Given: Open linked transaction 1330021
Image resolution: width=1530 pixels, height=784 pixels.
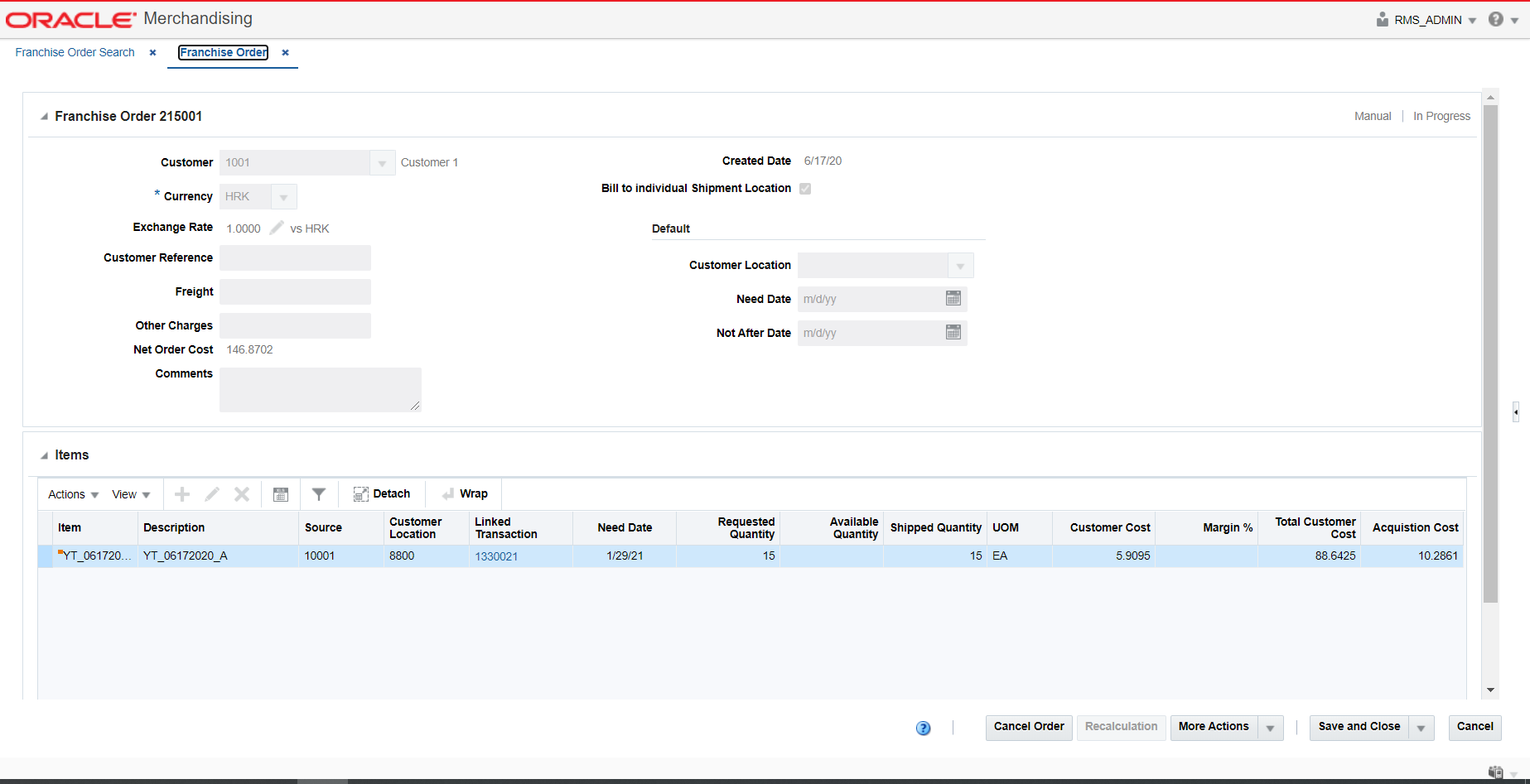Looking at the screenshot, I should coord(496,556).
